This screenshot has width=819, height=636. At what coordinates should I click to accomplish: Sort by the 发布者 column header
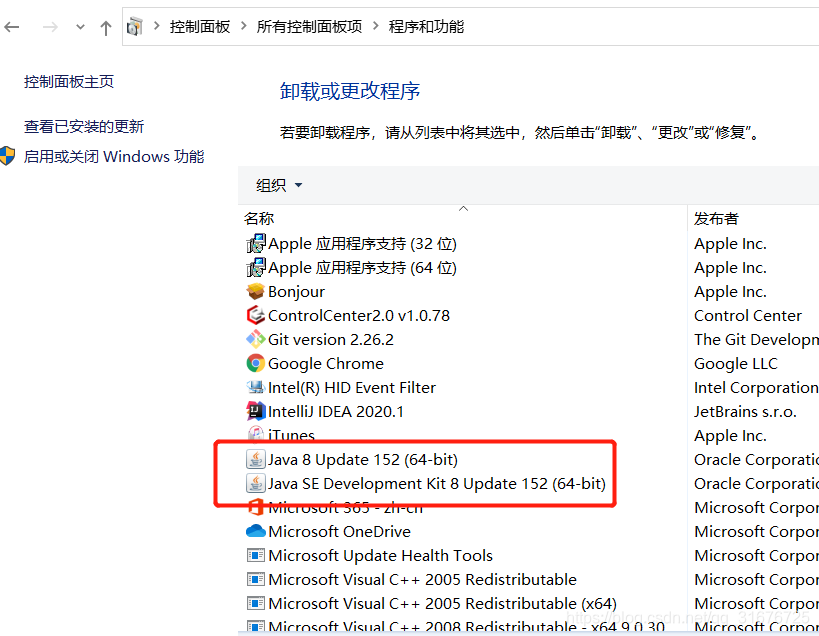click(x=716, y=218)
